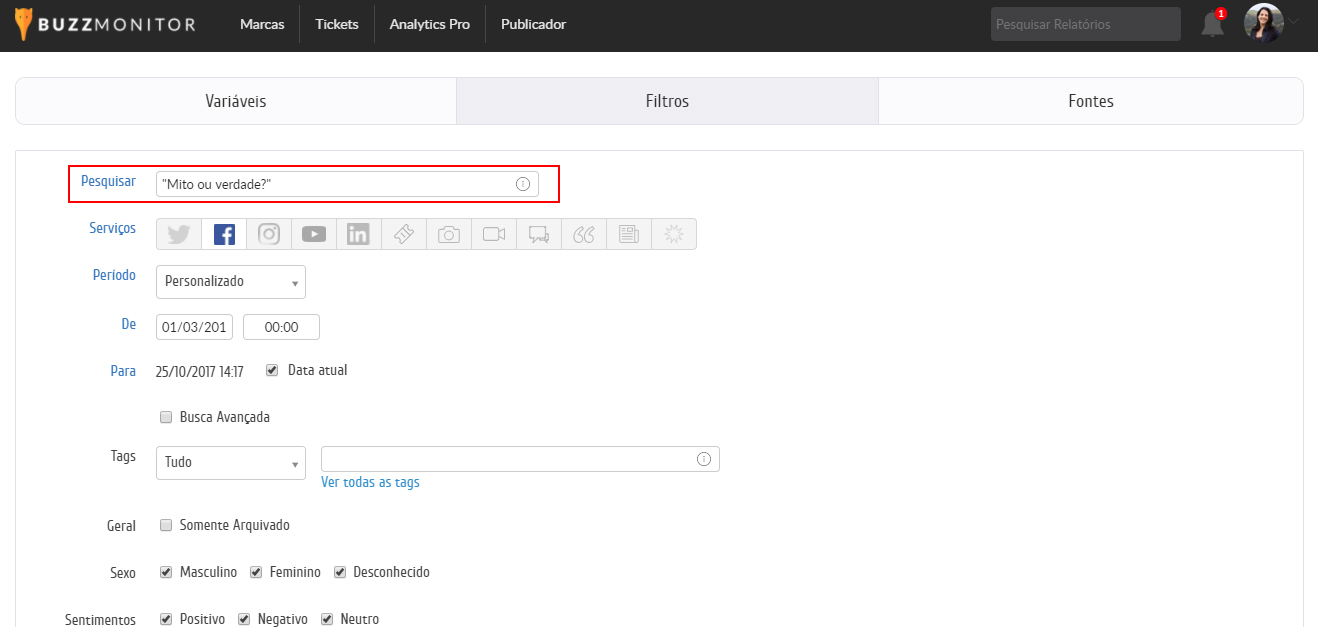Go to Buzzmonitor home via logo
This screenshot has height=627, width=1318.
click(x=106, y=24)
